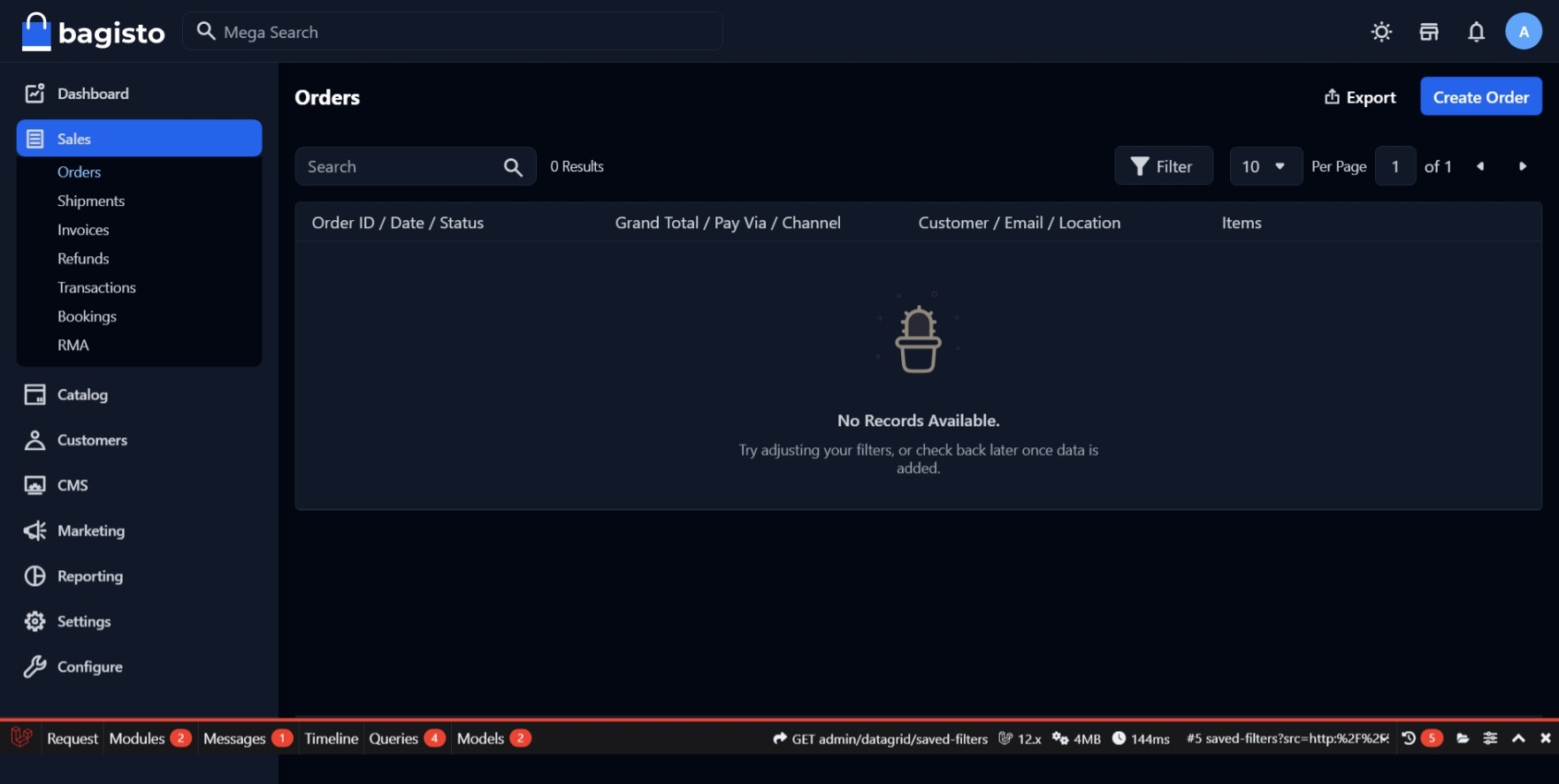Viewport: 1559px width, 784px height.
Task: Open the debugbar Models tab
Action: tap(493, 738)
